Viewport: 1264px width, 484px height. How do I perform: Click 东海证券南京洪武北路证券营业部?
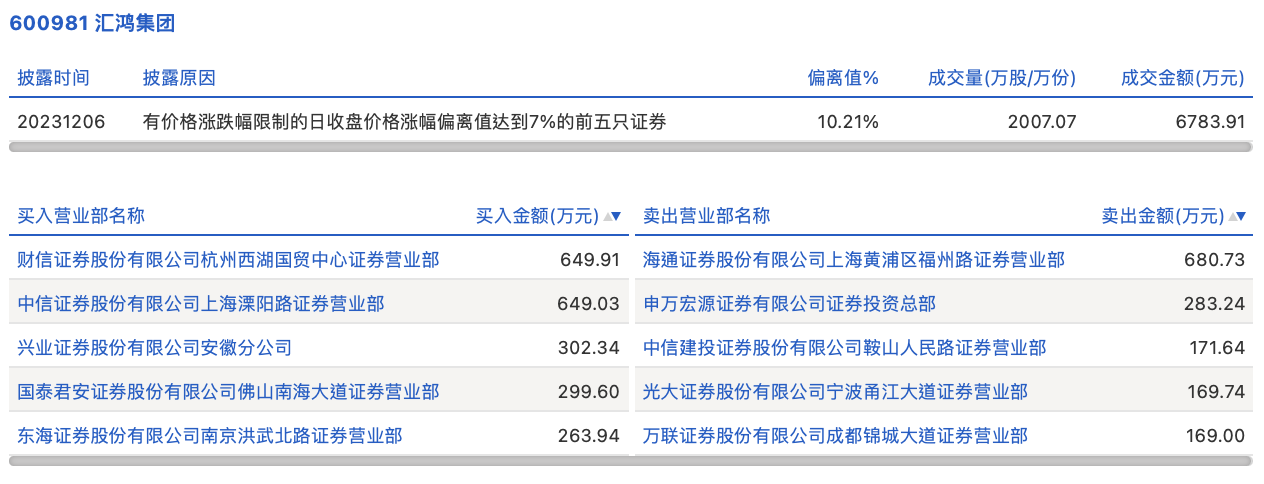[x=210, y=436]
